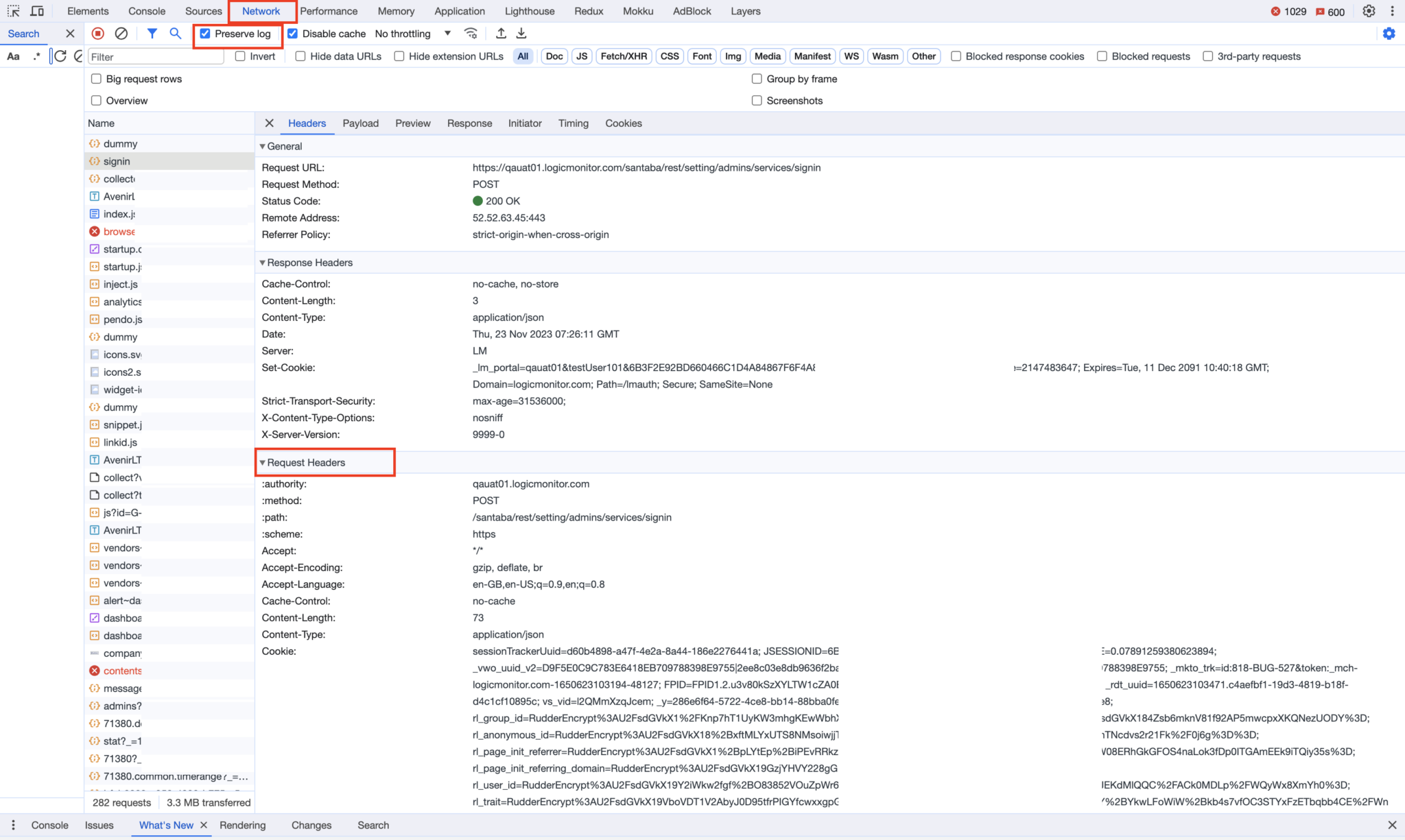The image size is (1405, 840).
Task: Collapse the Response Headers section
Action: tap(263, 263)
